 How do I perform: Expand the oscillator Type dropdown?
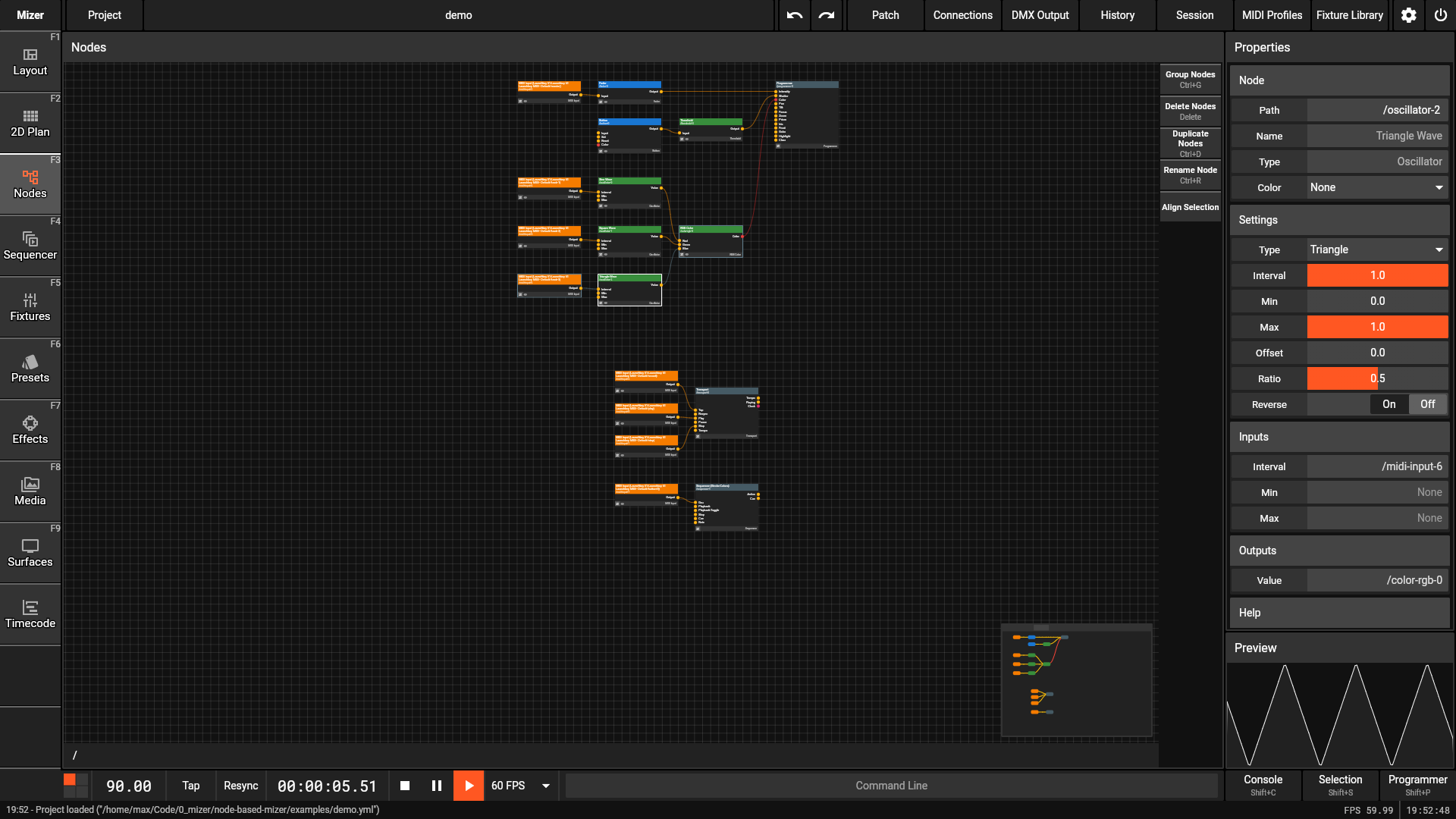1376,249
